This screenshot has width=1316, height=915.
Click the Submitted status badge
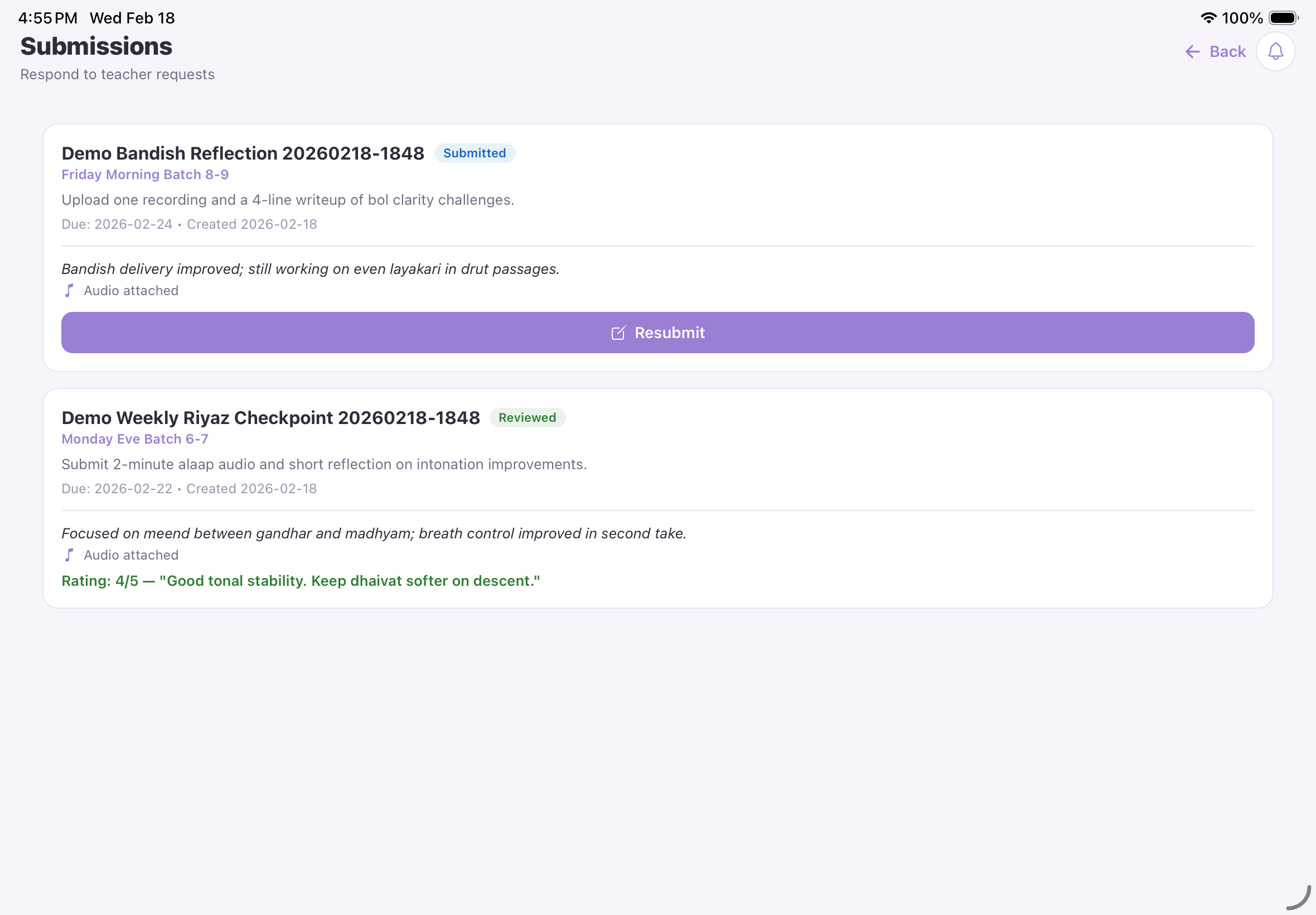click(x=475, y=153)
